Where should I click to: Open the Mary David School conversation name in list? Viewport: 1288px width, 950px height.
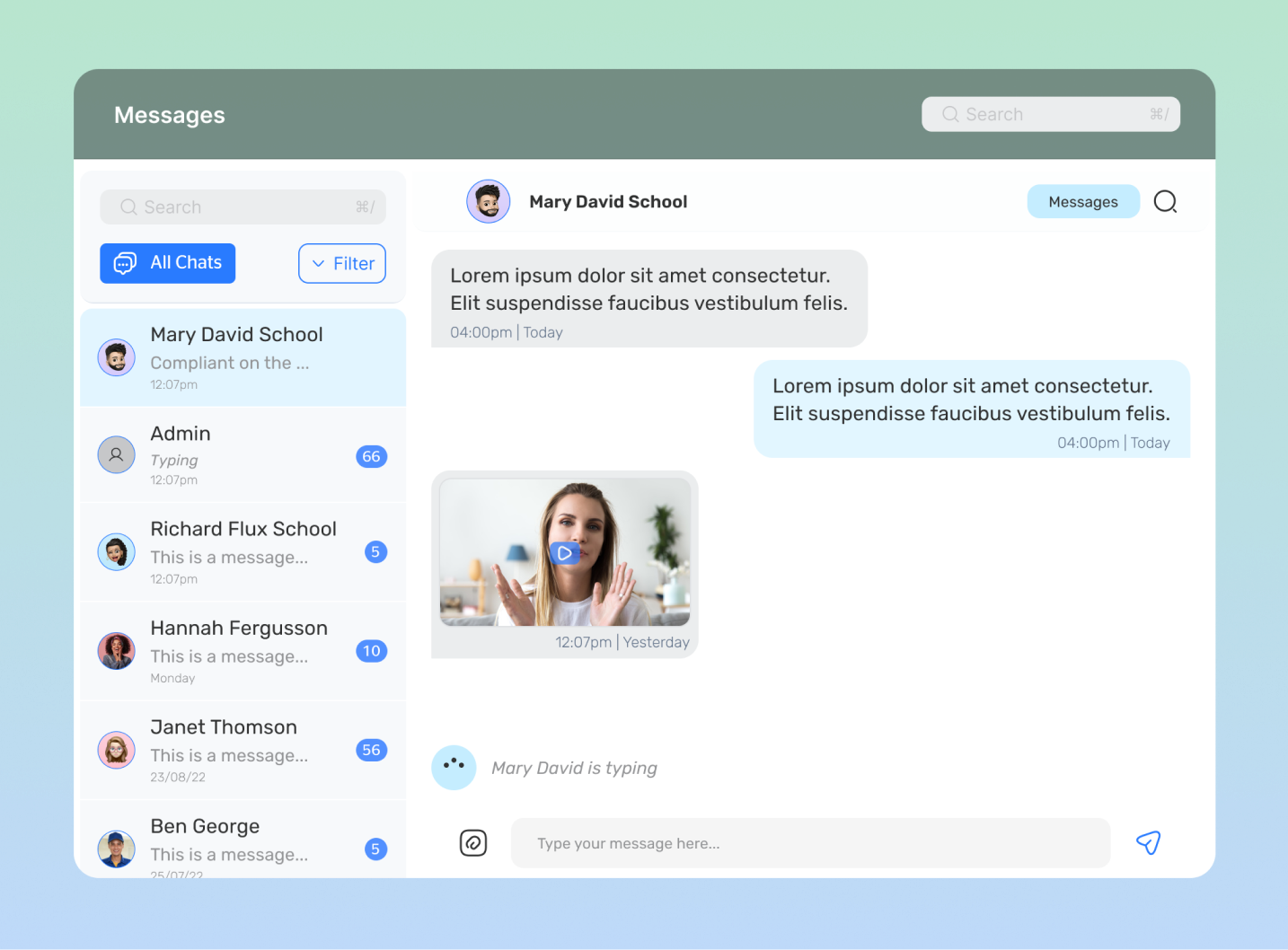(x=236, y=334)
